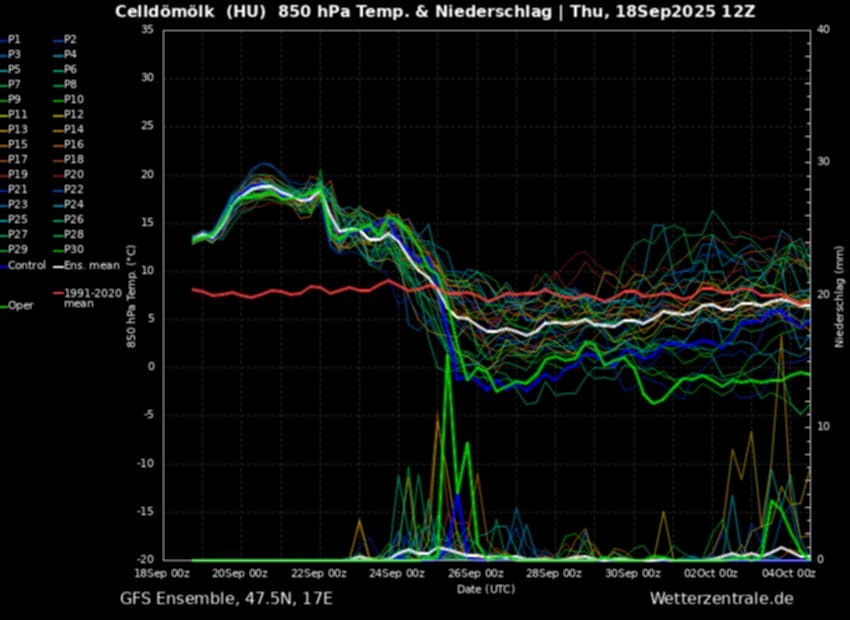Viewport: 850px width, 620px height.
Task: Click the 18Sep 00z date tick
Action: [161, 574]
